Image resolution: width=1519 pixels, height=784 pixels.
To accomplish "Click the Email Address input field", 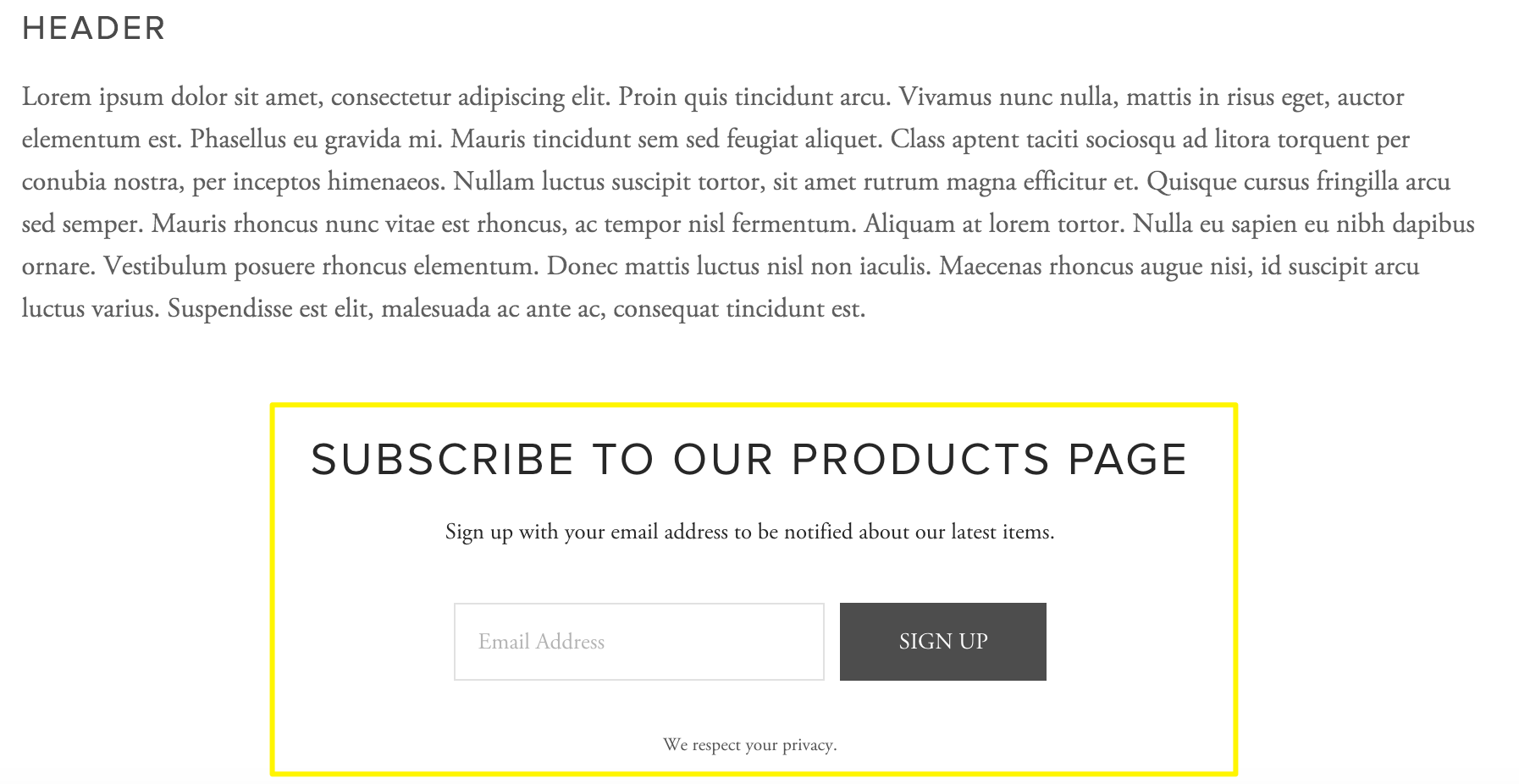I will tap(639, 642).
